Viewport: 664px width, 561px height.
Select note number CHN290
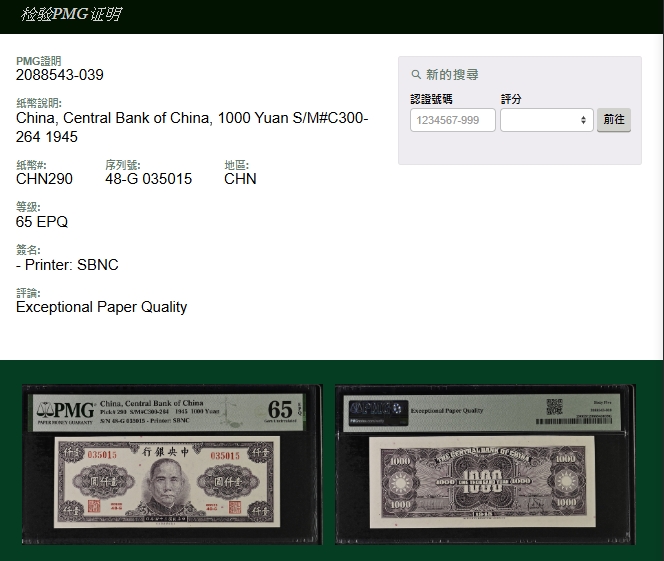(44, 179)
